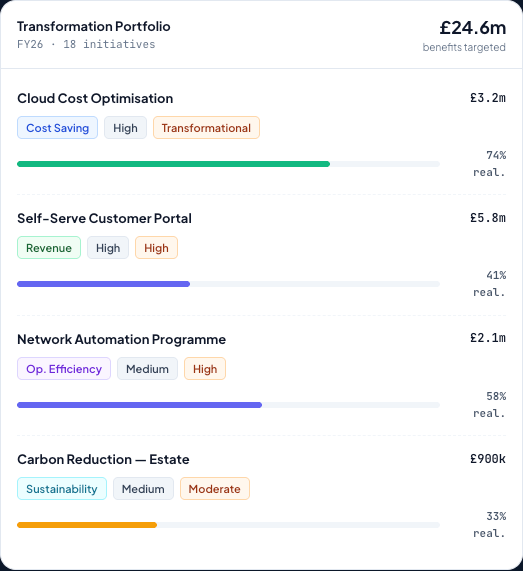Viewport: 523px width, 571px height.
Task: Click the FY26 18 initiatives subtitle
Action: coord(86,44)
